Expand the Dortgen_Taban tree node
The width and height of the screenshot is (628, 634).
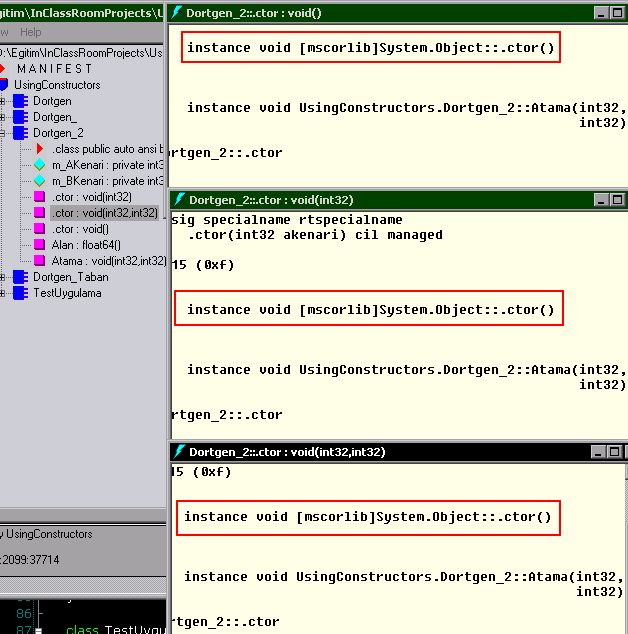click(4, 277)
